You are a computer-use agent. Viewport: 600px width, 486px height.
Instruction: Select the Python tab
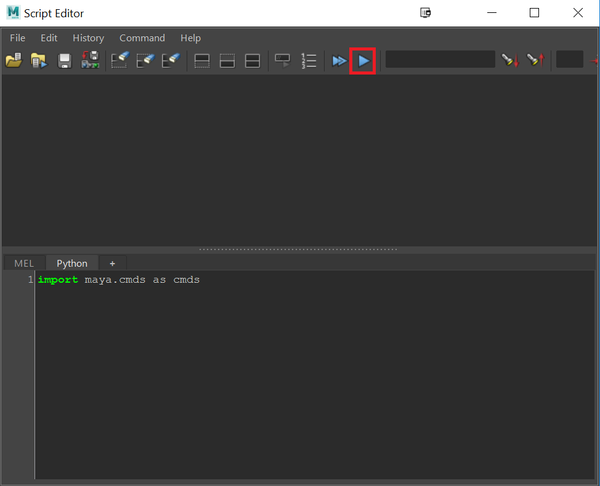click(72, 263)
